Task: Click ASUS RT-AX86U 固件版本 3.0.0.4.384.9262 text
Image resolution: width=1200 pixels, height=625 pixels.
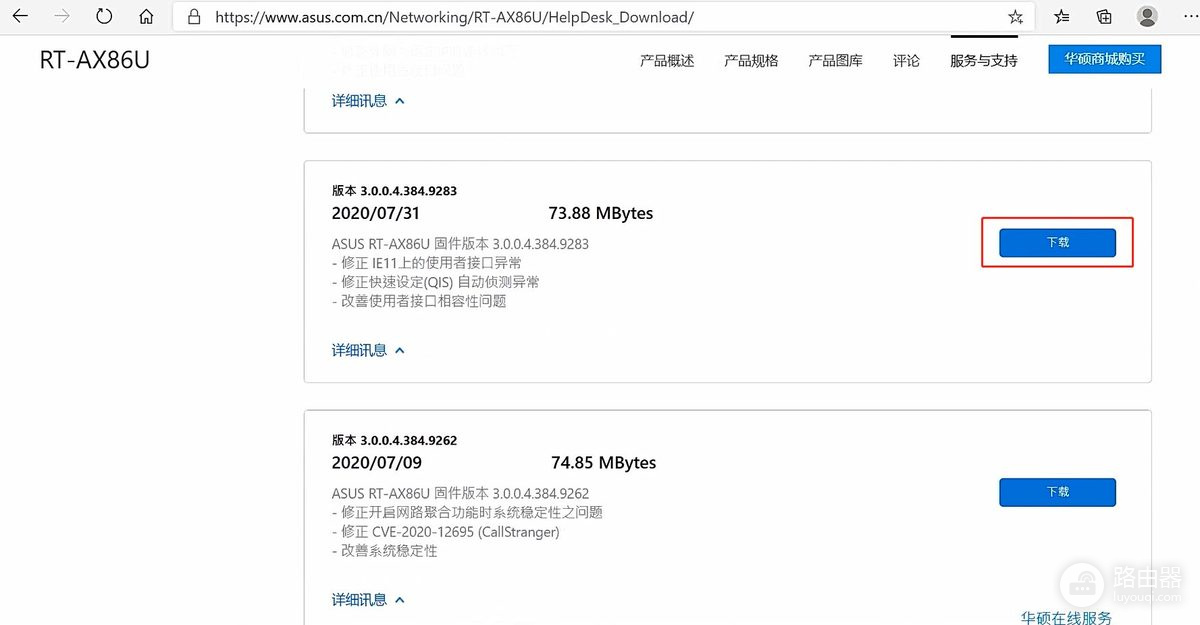Action: [x=460, y=494]
